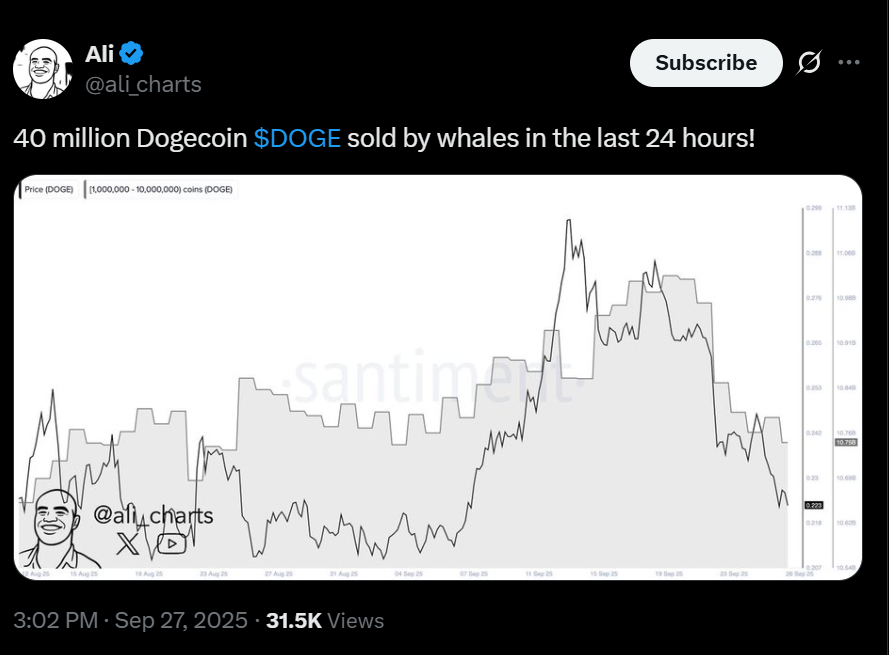
Task: Click the Price (DOGE) legend label
Action: coord(51,188)
